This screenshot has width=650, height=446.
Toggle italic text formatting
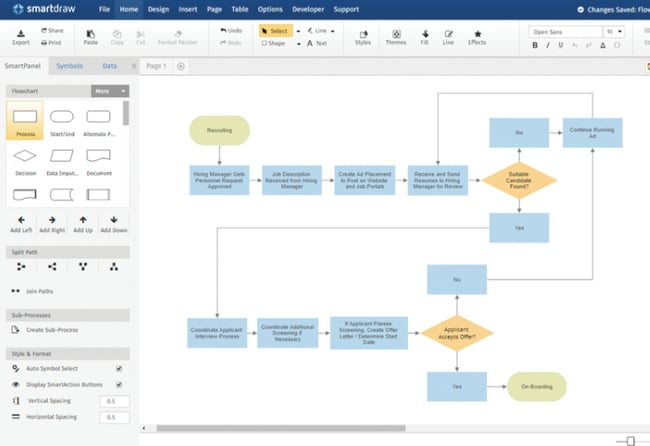tap(549, 45)
